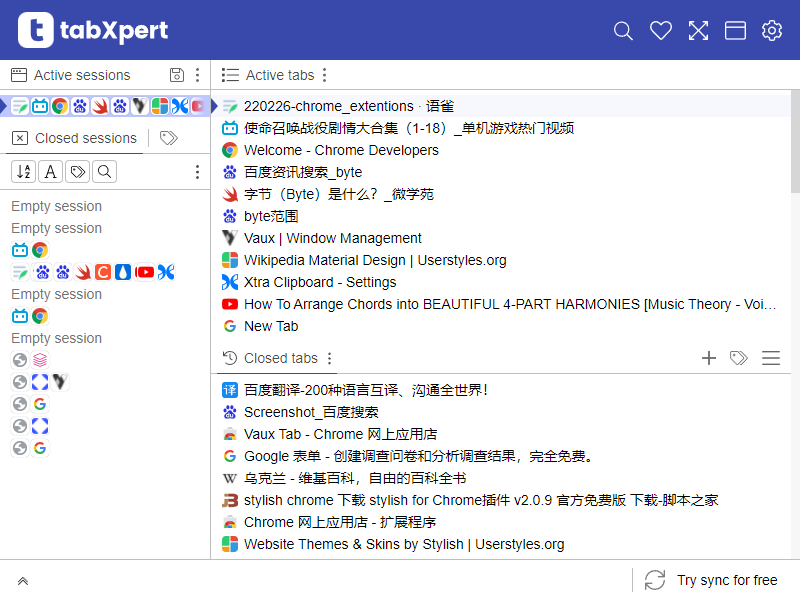
Task: Open the 220226-chrome_extentions tab
Action: click(501, 106)
